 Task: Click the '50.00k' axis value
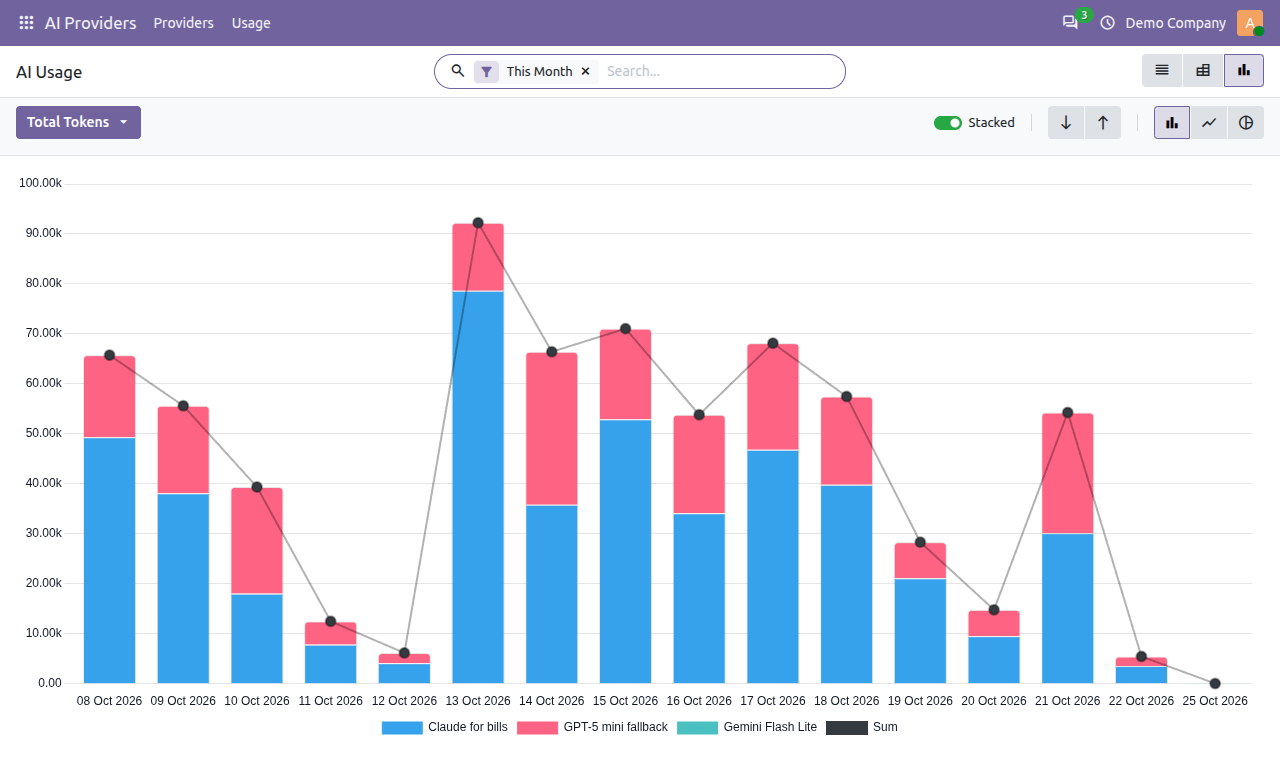tap(44, 433)
